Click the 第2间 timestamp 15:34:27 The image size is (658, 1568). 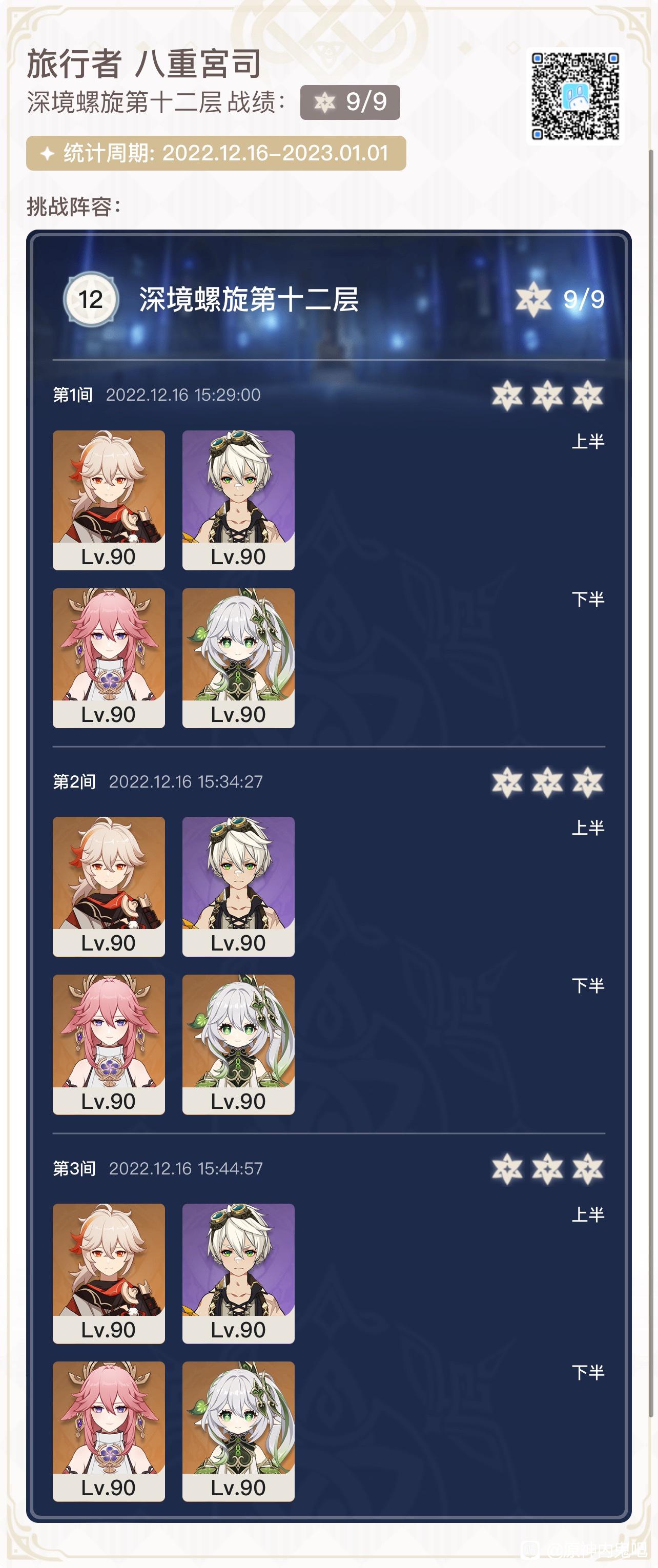(x=186, y=781)
